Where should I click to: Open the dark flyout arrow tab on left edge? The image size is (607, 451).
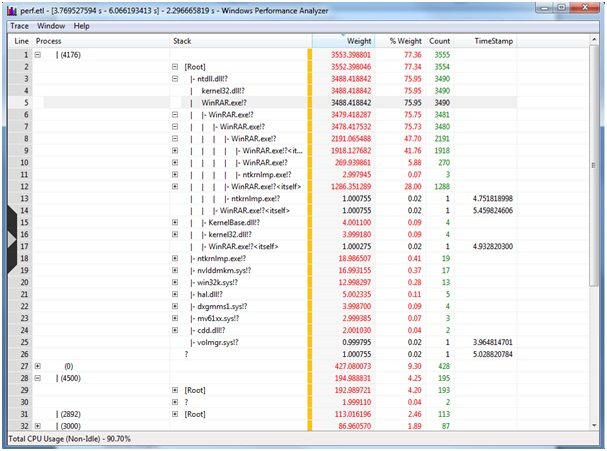coord(12,240)
